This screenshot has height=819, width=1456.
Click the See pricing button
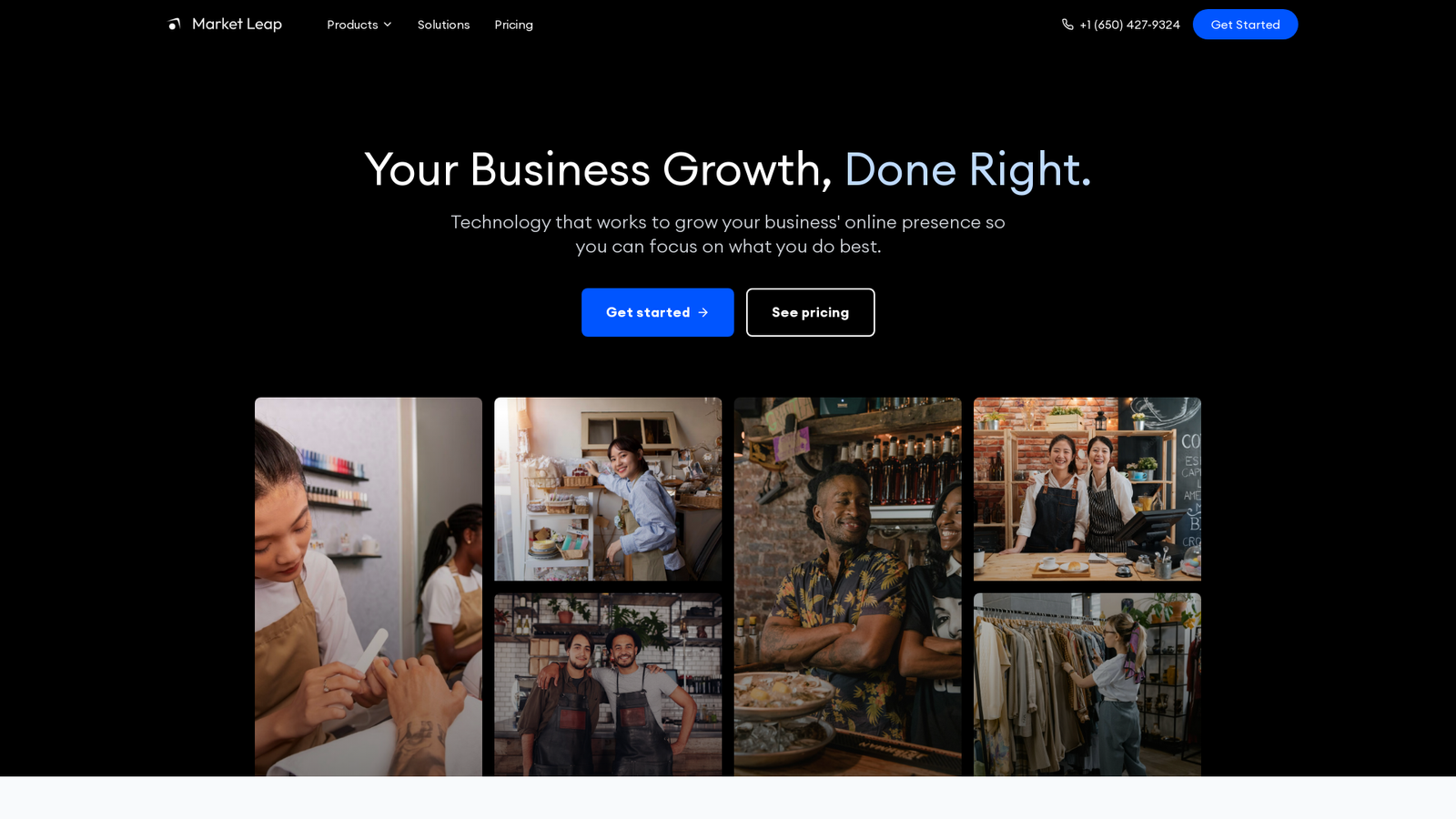click(810, 312)
